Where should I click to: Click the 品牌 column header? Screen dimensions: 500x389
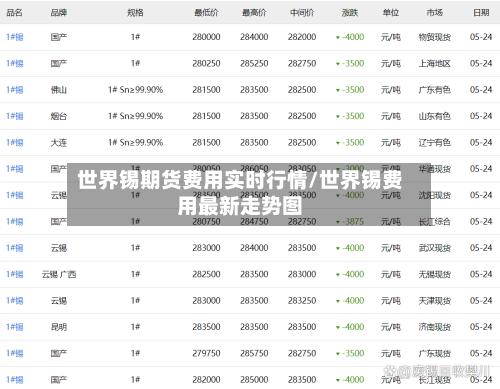coord(59,13)
